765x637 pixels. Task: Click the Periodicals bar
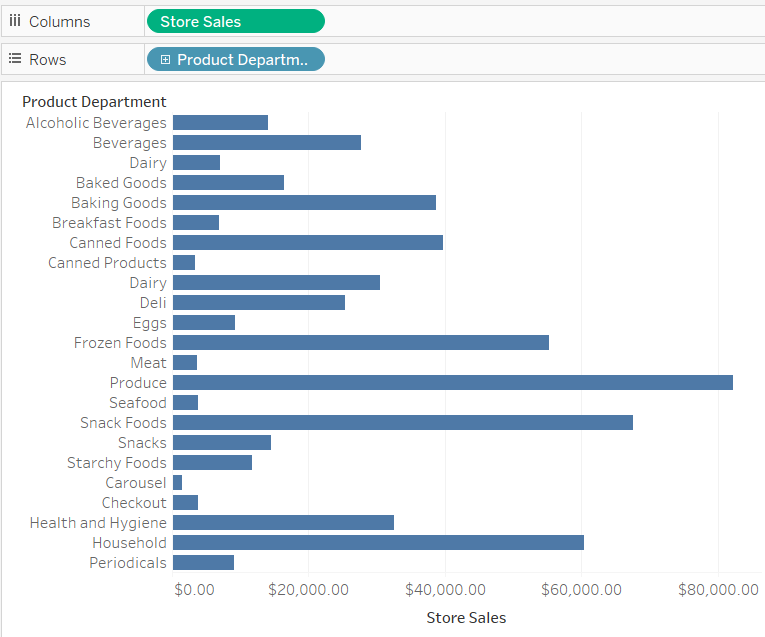(x=203, y=563)
